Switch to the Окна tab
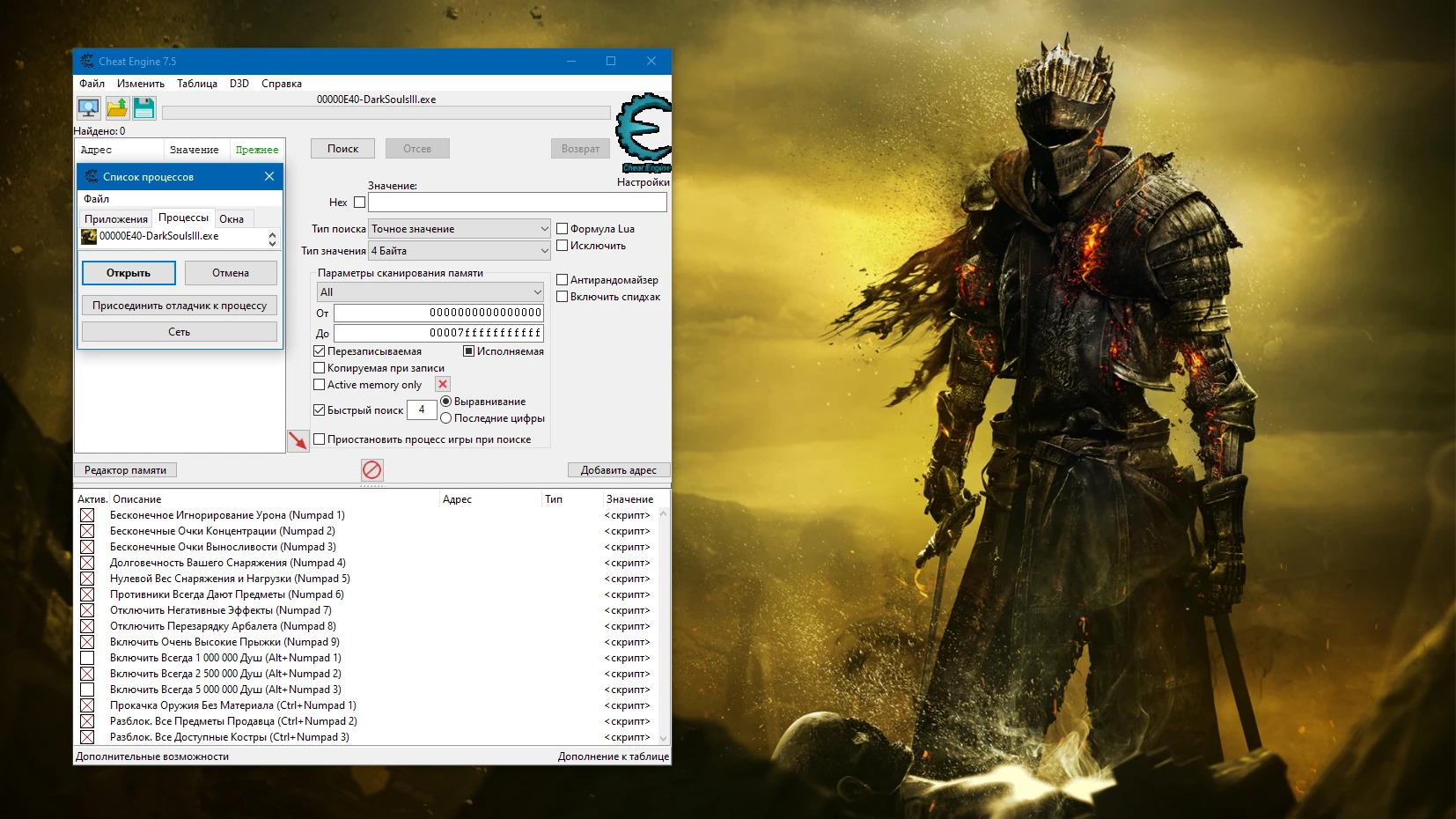Image resolution: width=1456 pixels, height=819 pixels. (x=232, y=218)
